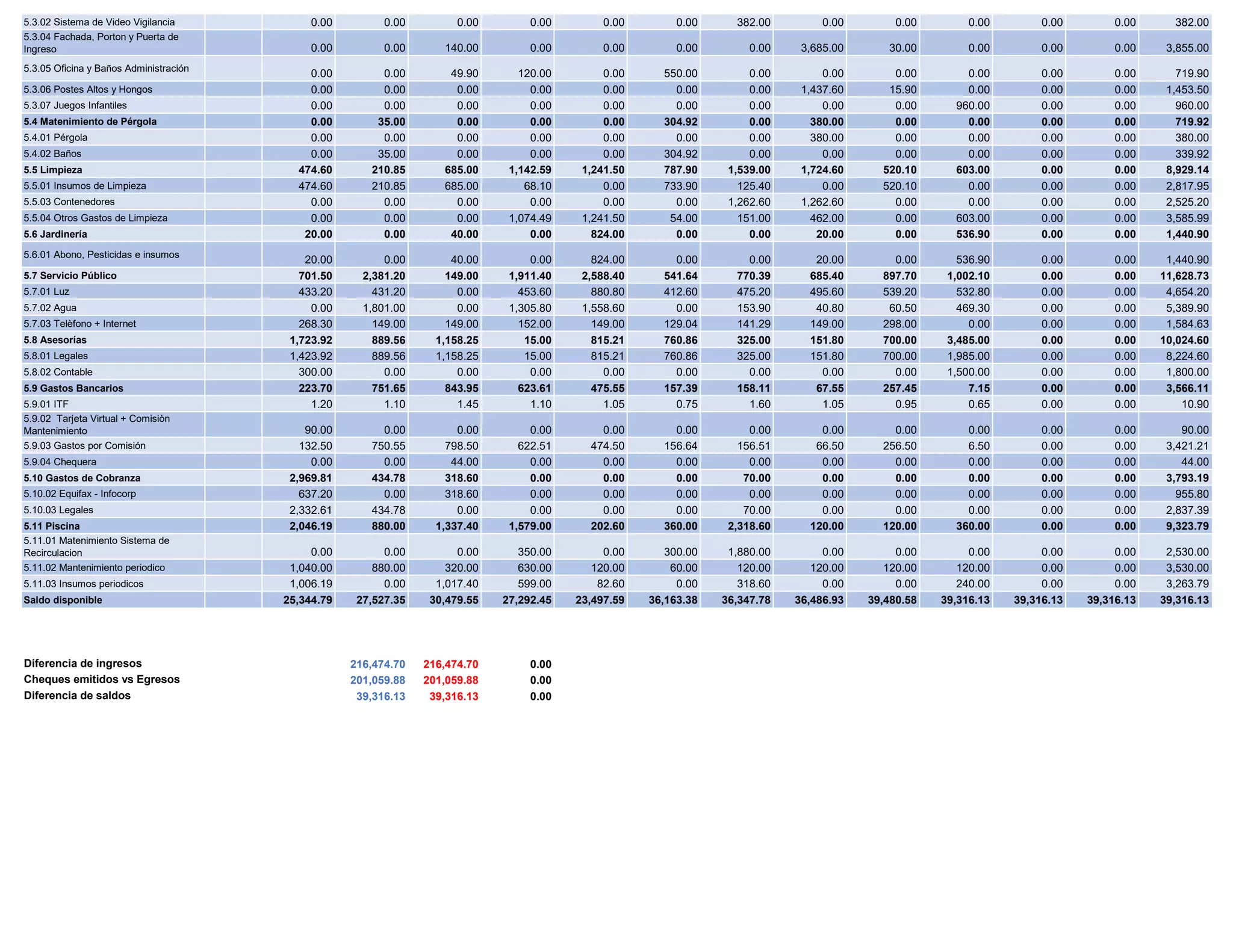Click the 'Cheques emitidos vs Egresos' label
The height and width of the screenshot is (952, 1233).
tap(102, 679)
